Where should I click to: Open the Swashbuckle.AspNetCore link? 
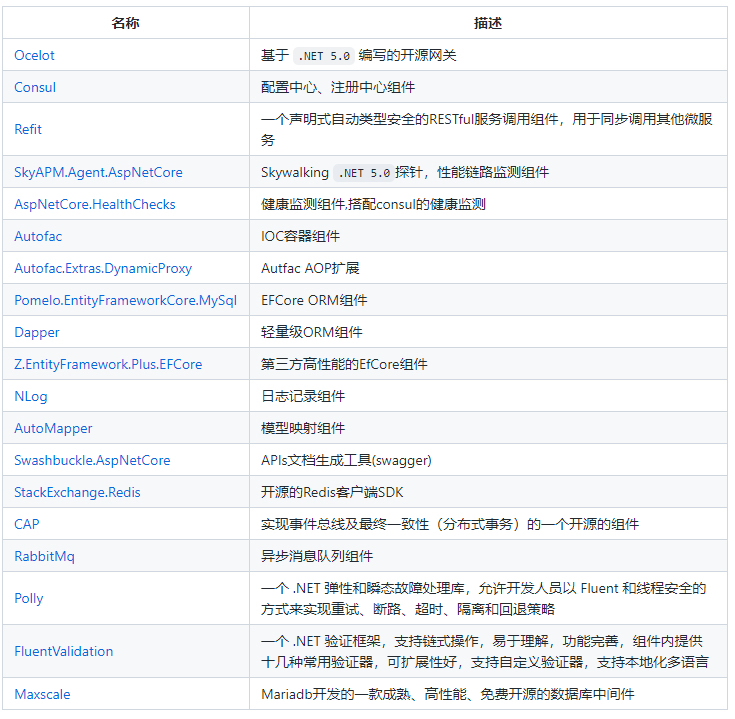pyautogui.click(x=92, y=460)
